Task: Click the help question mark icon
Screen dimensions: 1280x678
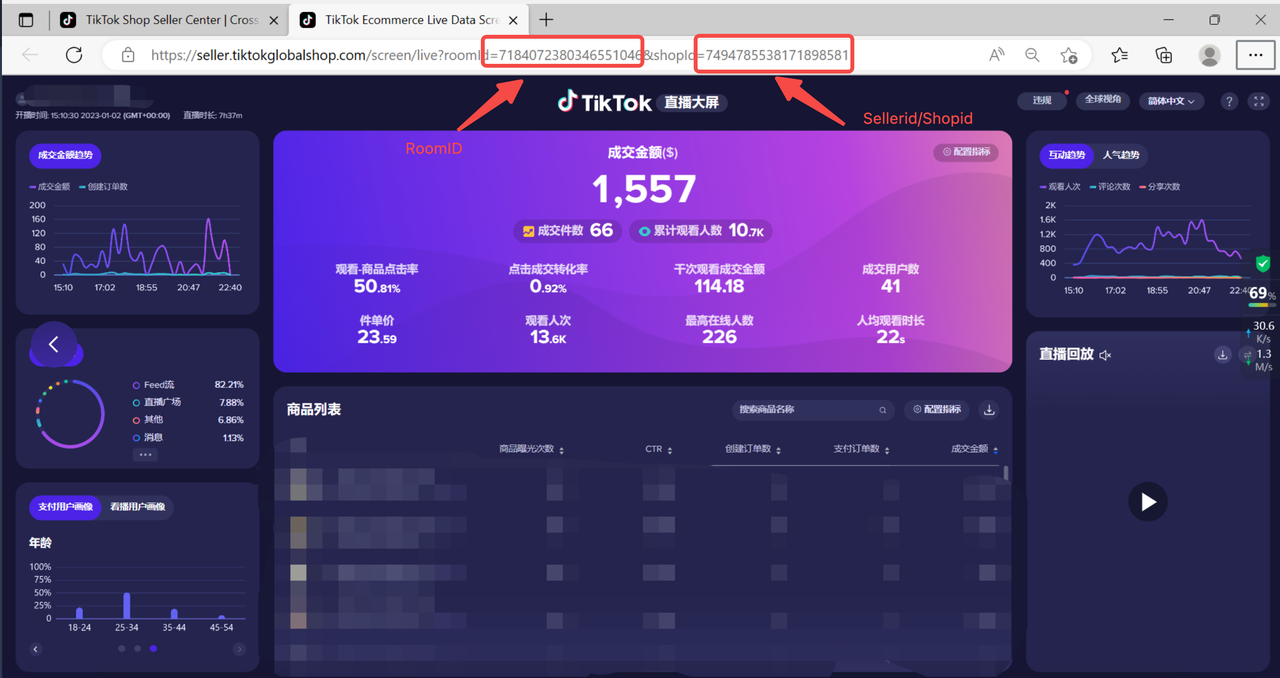Action: click(x=1230, y=101)
